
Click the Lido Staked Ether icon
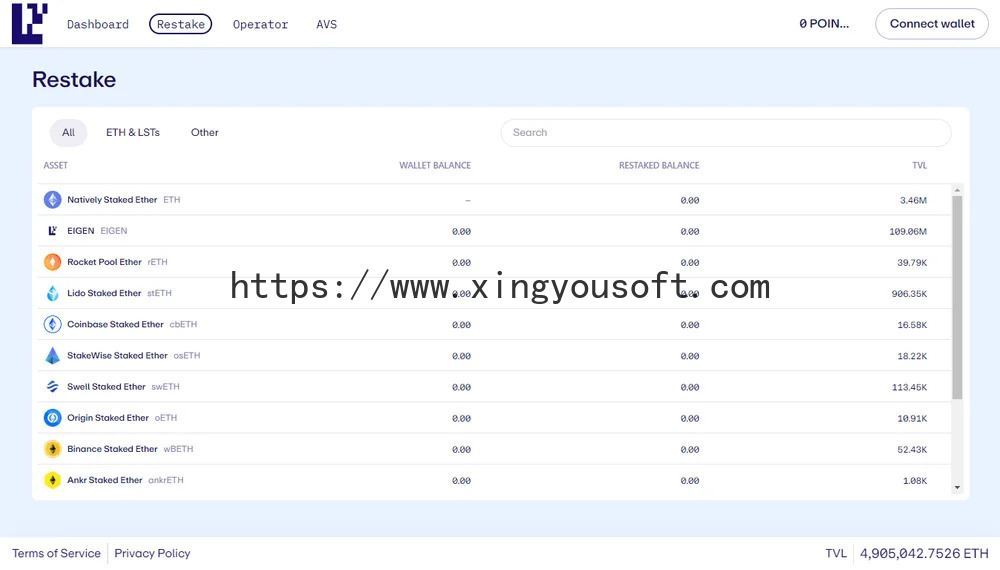pos(52,293)
